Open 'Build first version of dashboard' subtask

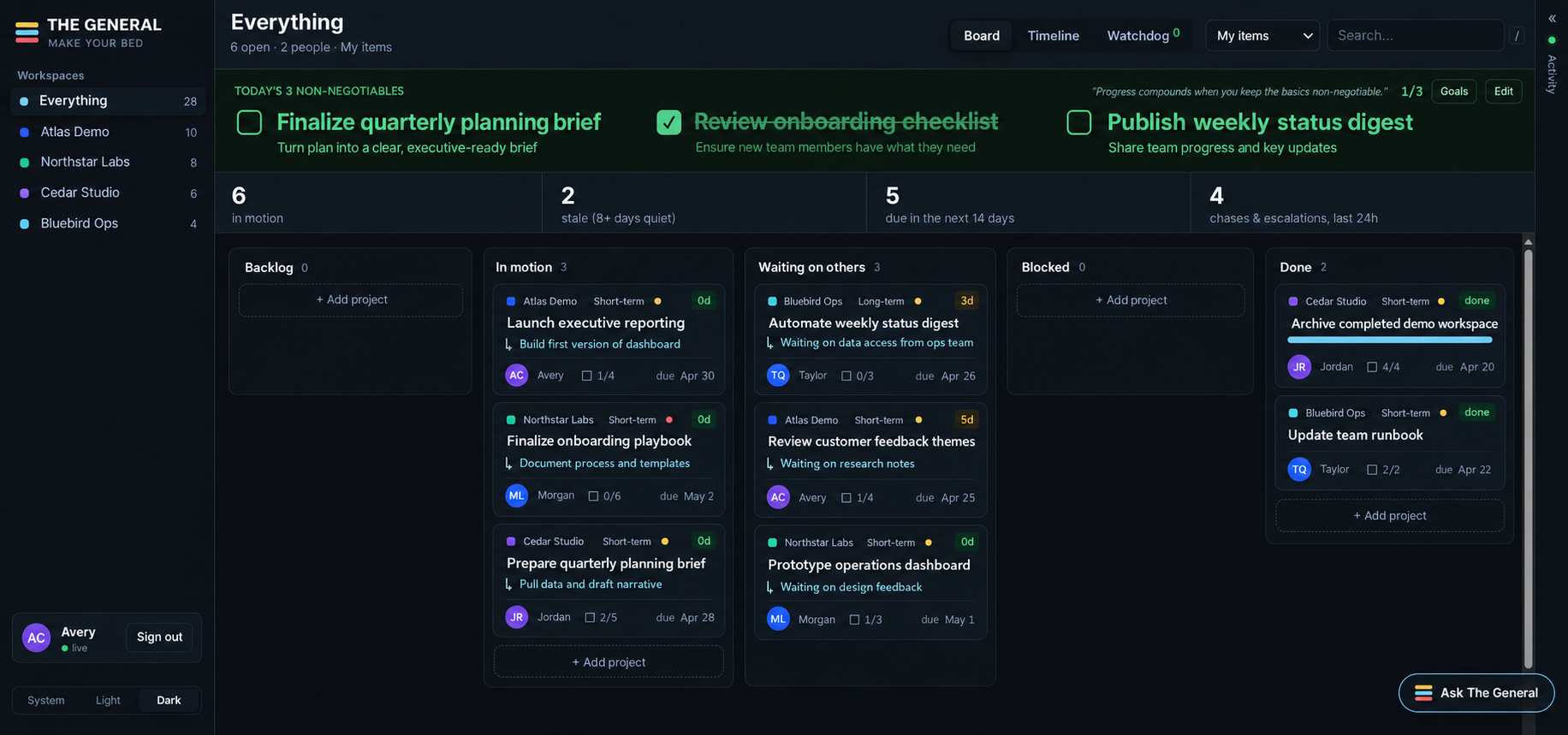tap(600, 344)
